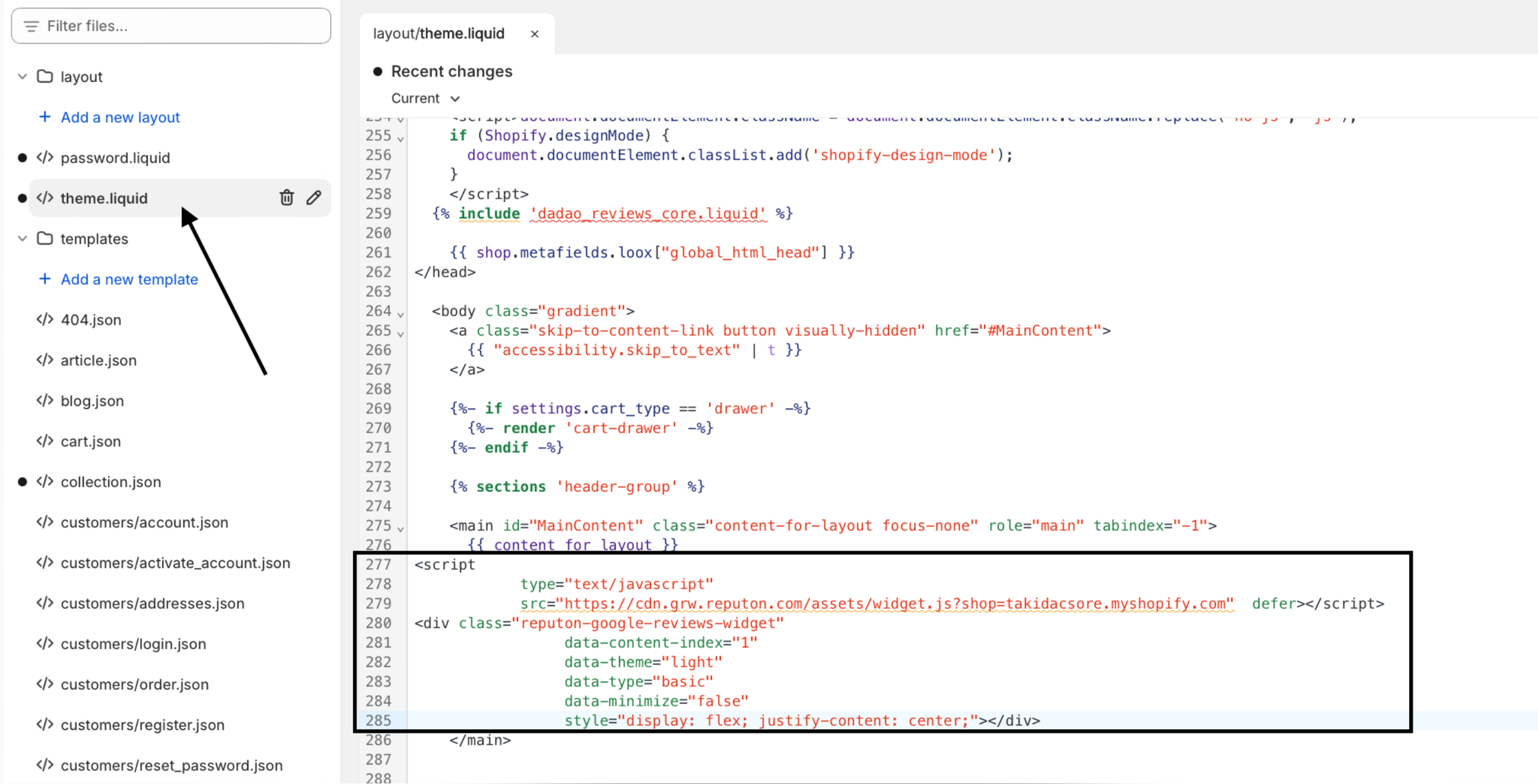Fold the main element at line 275
The width and height of the screenshot is (1538, 784).
point(401,528)
